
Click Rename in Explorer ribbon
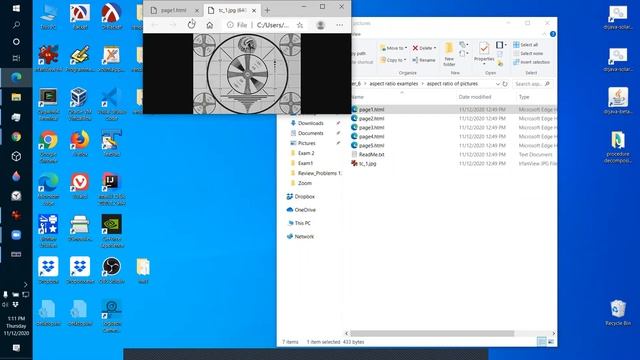click(x=424, y=60)
